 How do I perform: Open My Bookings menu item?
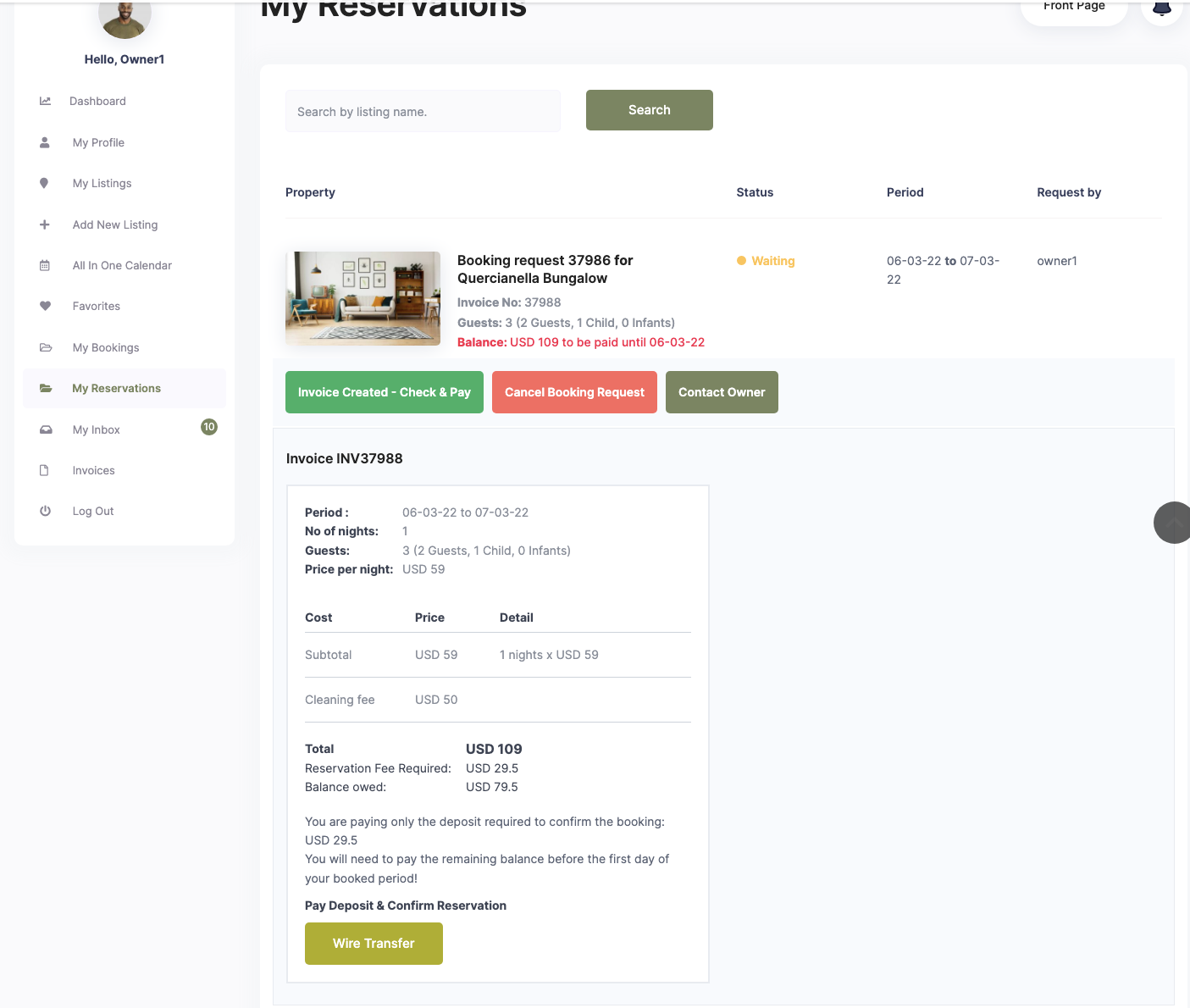[x=106, y=347]
